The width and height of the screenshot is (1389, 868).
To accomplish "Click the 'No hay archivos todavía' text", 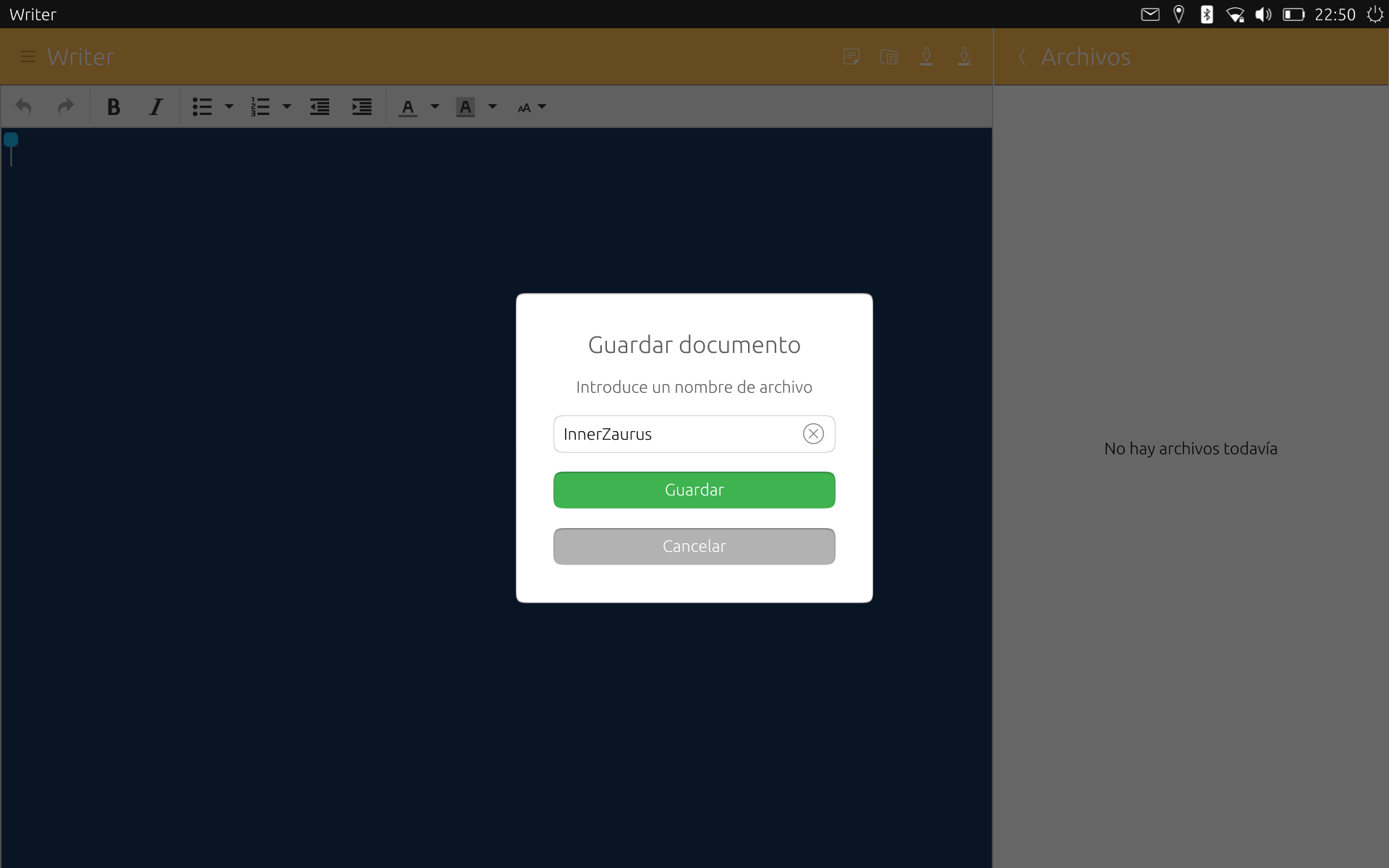I will point(1191,448).
